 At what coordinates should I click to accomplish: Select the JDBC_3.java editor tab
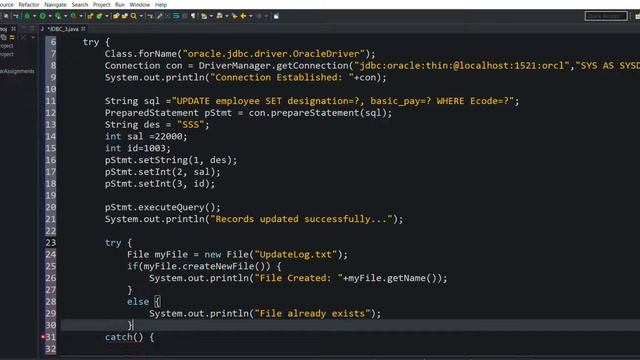tap(62, 29)
